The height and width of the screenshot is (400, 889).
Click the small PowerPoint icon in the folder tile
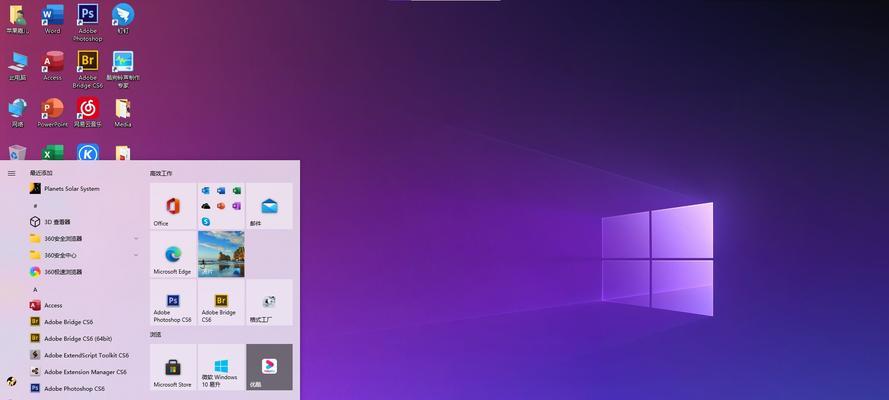[x=221, y=206]
